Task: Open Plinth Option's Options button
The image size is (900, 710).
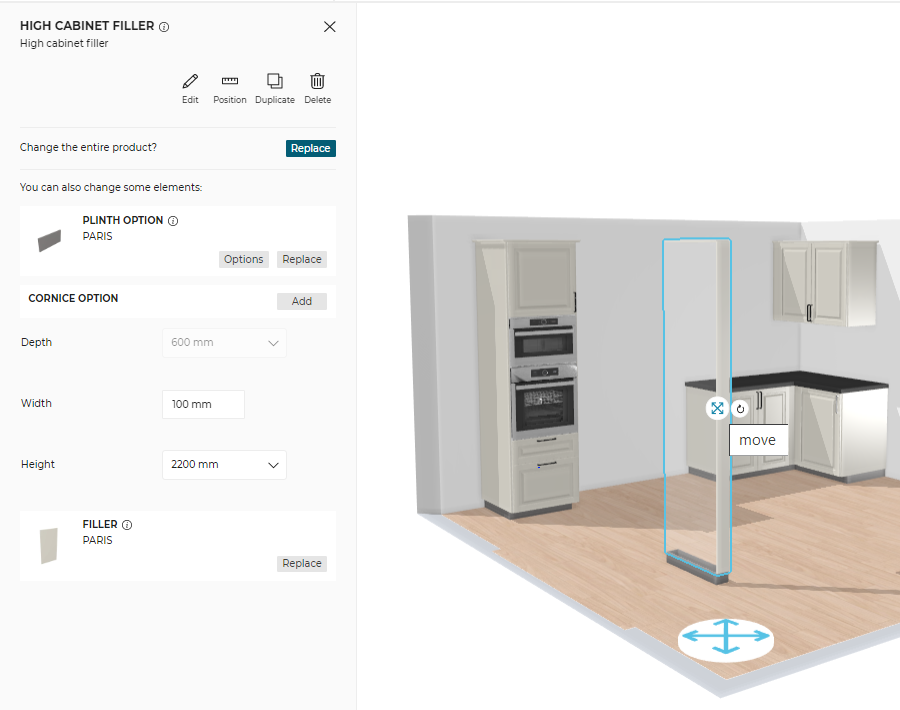Action: [x=243, y=259]
